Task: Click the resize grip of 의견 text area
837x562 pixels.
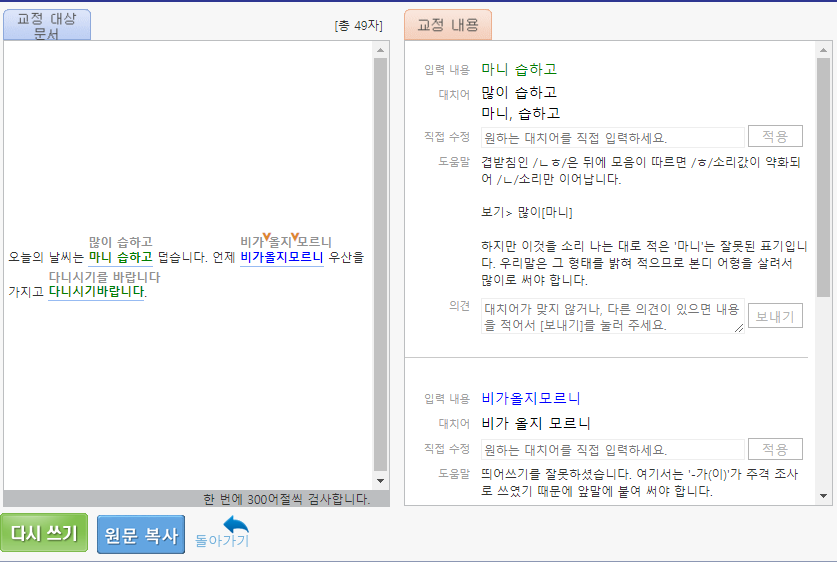Action: coord(739,328)
